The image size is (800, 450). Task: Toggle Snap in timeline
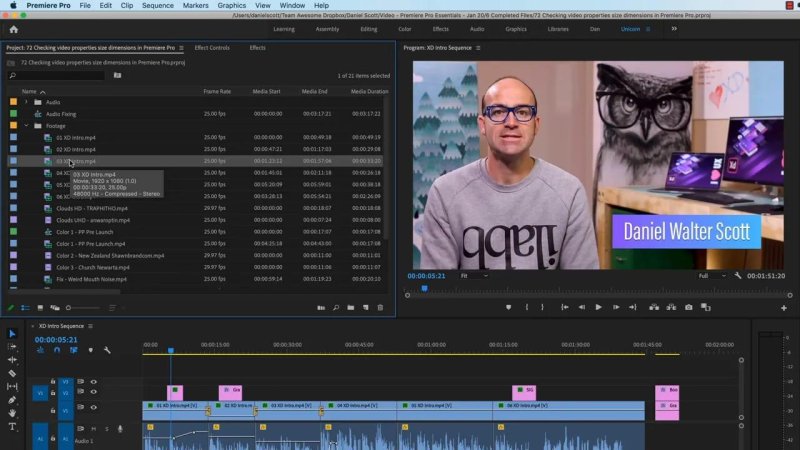point(57,350)
